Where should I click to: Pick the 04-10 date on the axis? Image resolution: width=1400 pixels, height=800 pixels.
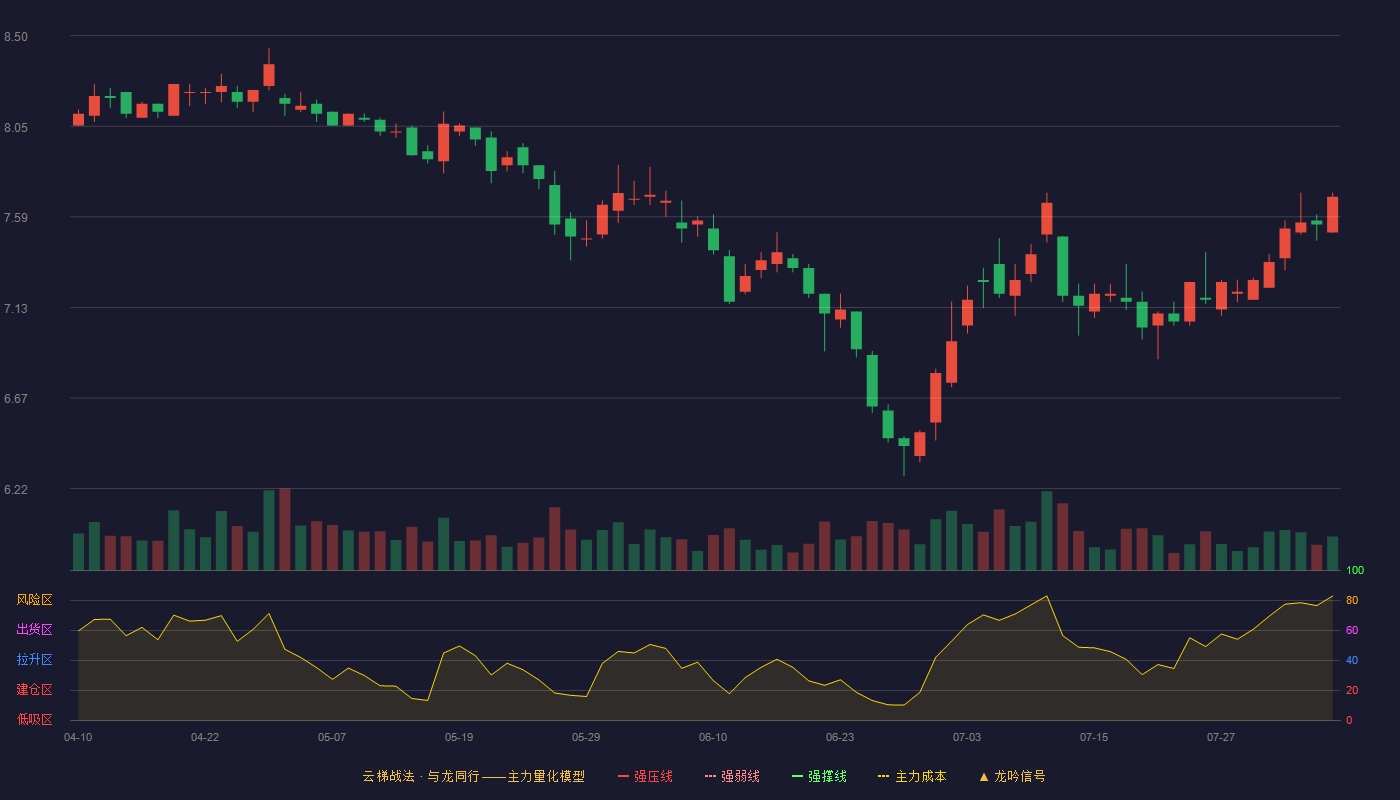78,737
